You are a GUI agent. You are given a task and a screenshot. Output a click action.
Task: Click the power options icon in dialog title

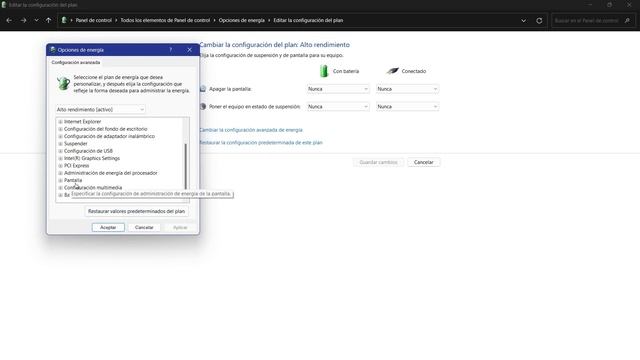pos(53,50)
